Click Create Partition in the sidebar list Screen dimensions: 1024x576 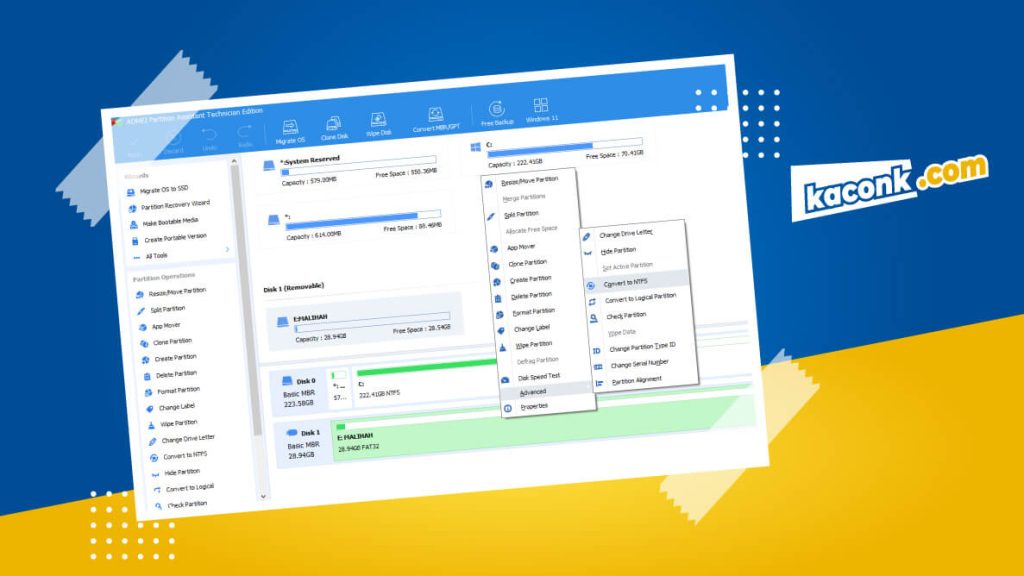click(169, 359)
